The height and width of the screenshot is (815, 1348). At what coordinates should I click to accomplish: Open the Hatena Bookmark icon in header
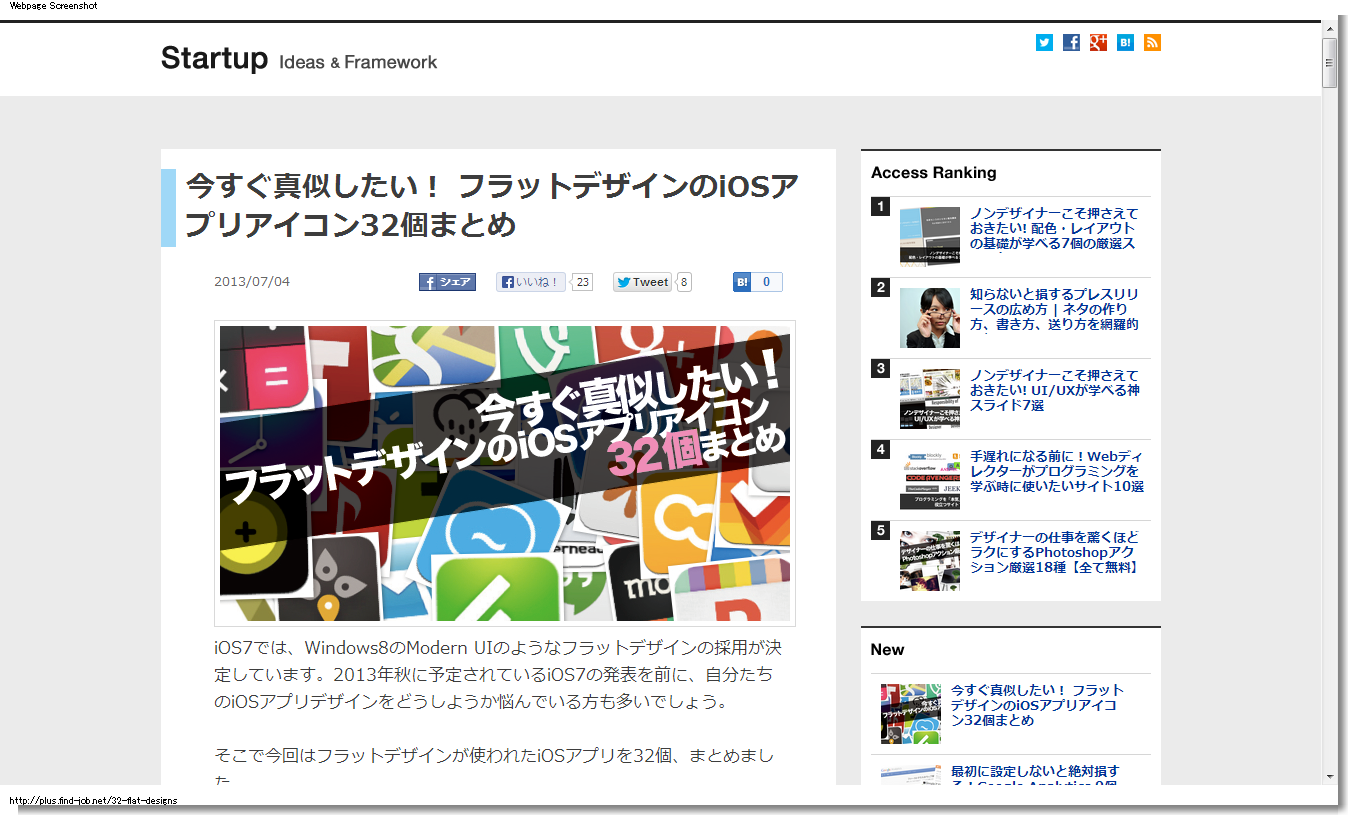1125,42
